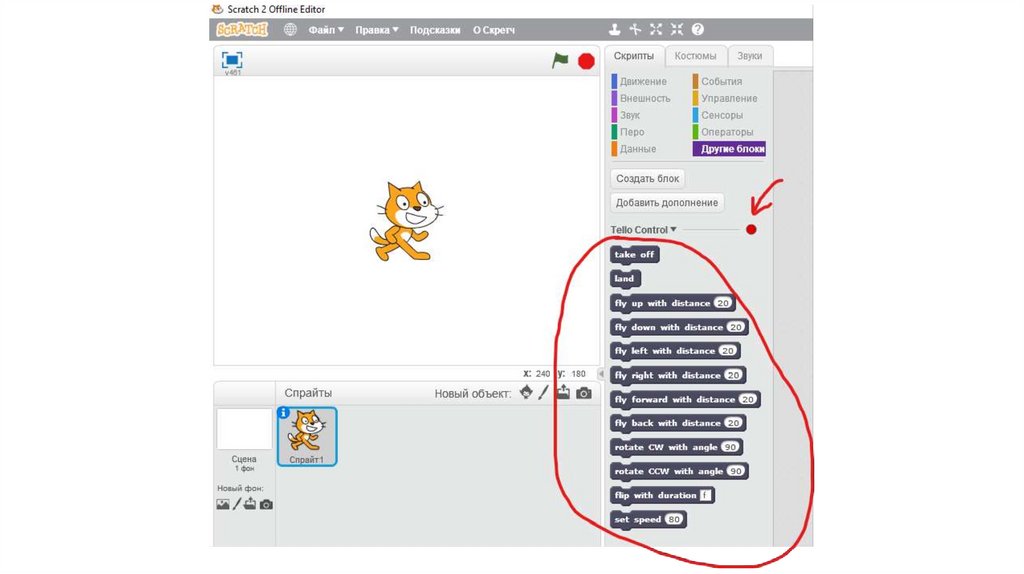Open the Правка menu

pyautogui.click(x=376, y=30)
